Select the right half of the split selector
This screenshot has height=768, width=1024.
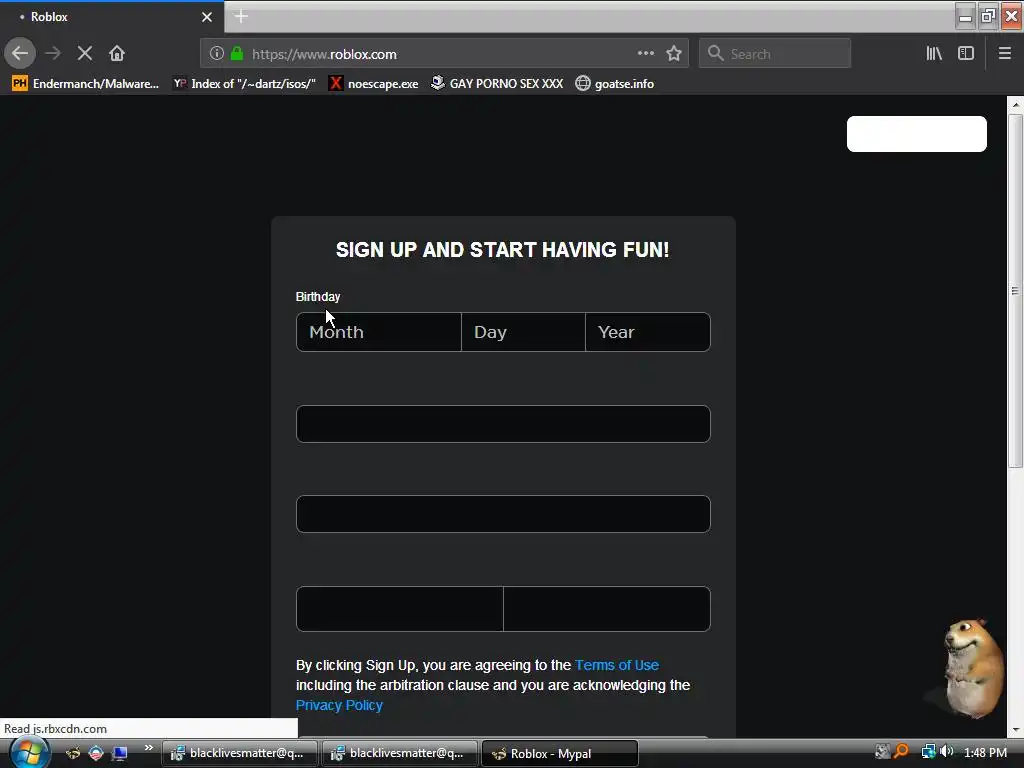click(607, 609)
